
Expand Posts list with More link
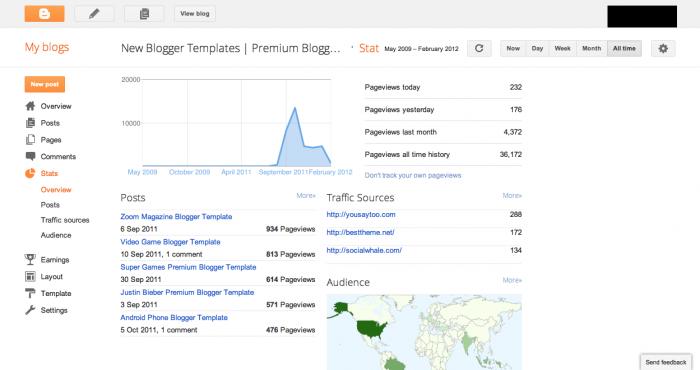coord(306,195)
